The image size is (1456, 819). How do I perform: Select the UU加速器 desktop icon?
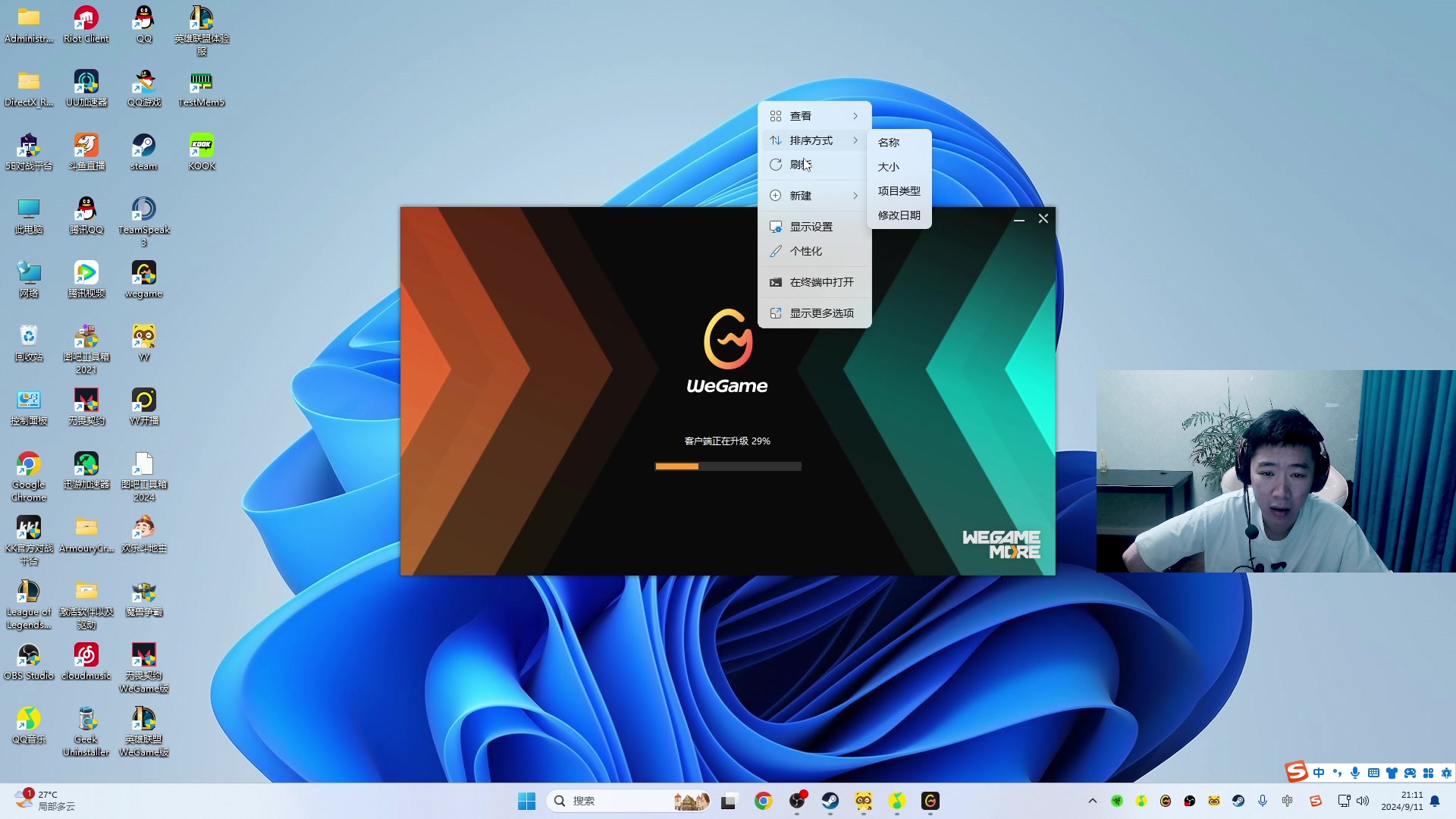pos(86,88)
